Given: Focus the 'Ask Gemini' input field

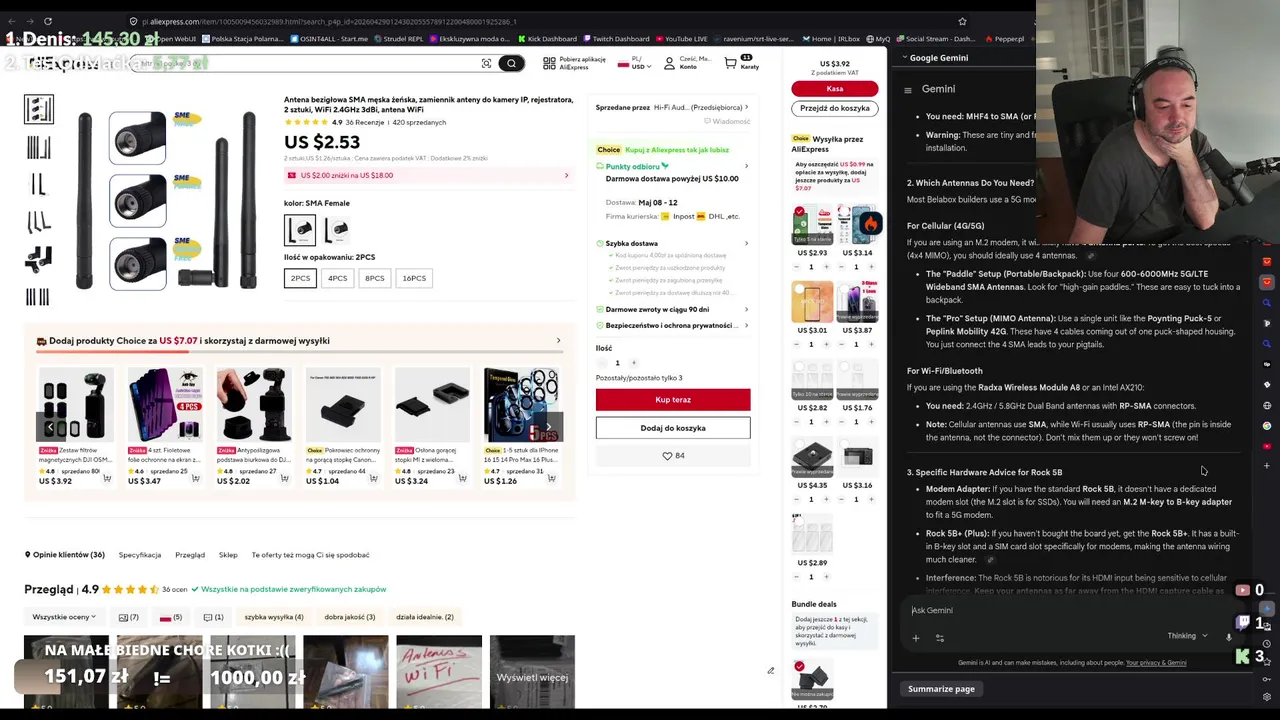Looking at the screenshot, I should 1070,610.
